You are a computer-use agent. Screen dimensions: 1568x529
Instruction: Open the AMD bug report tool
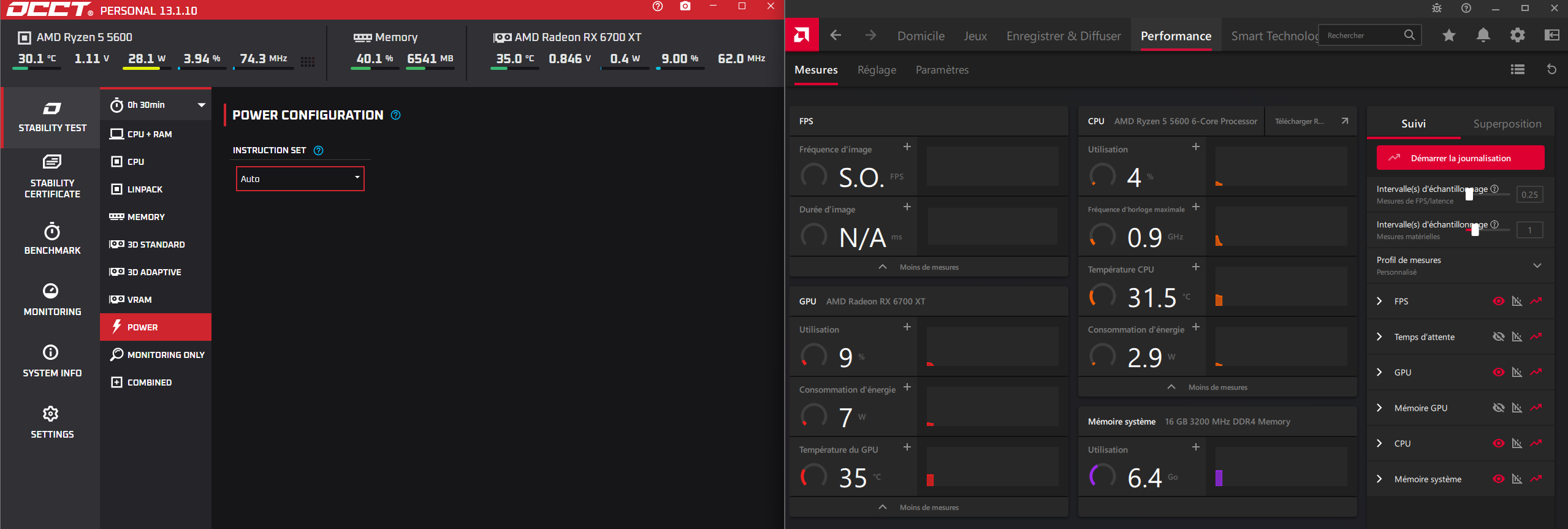point(1437,8)
